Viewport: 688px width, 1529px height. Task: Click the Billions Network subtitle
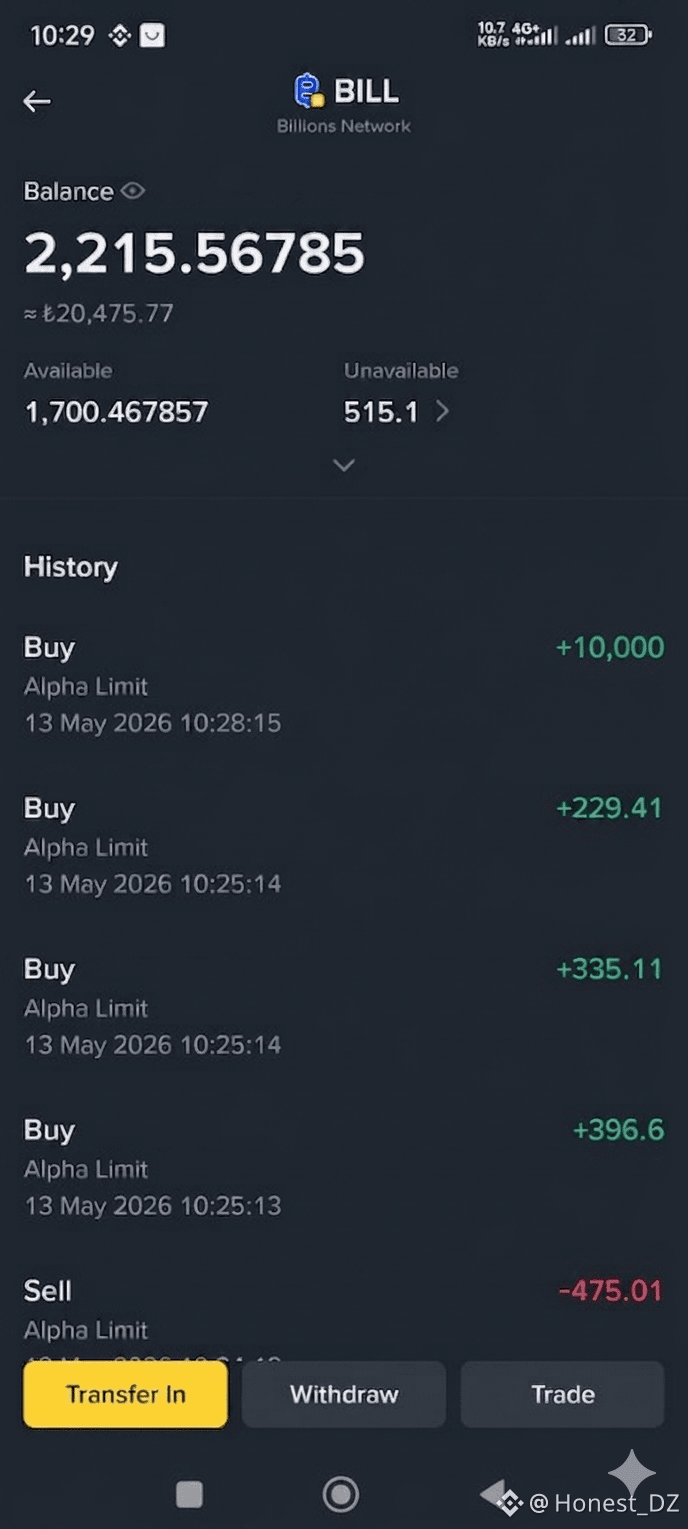344,126
